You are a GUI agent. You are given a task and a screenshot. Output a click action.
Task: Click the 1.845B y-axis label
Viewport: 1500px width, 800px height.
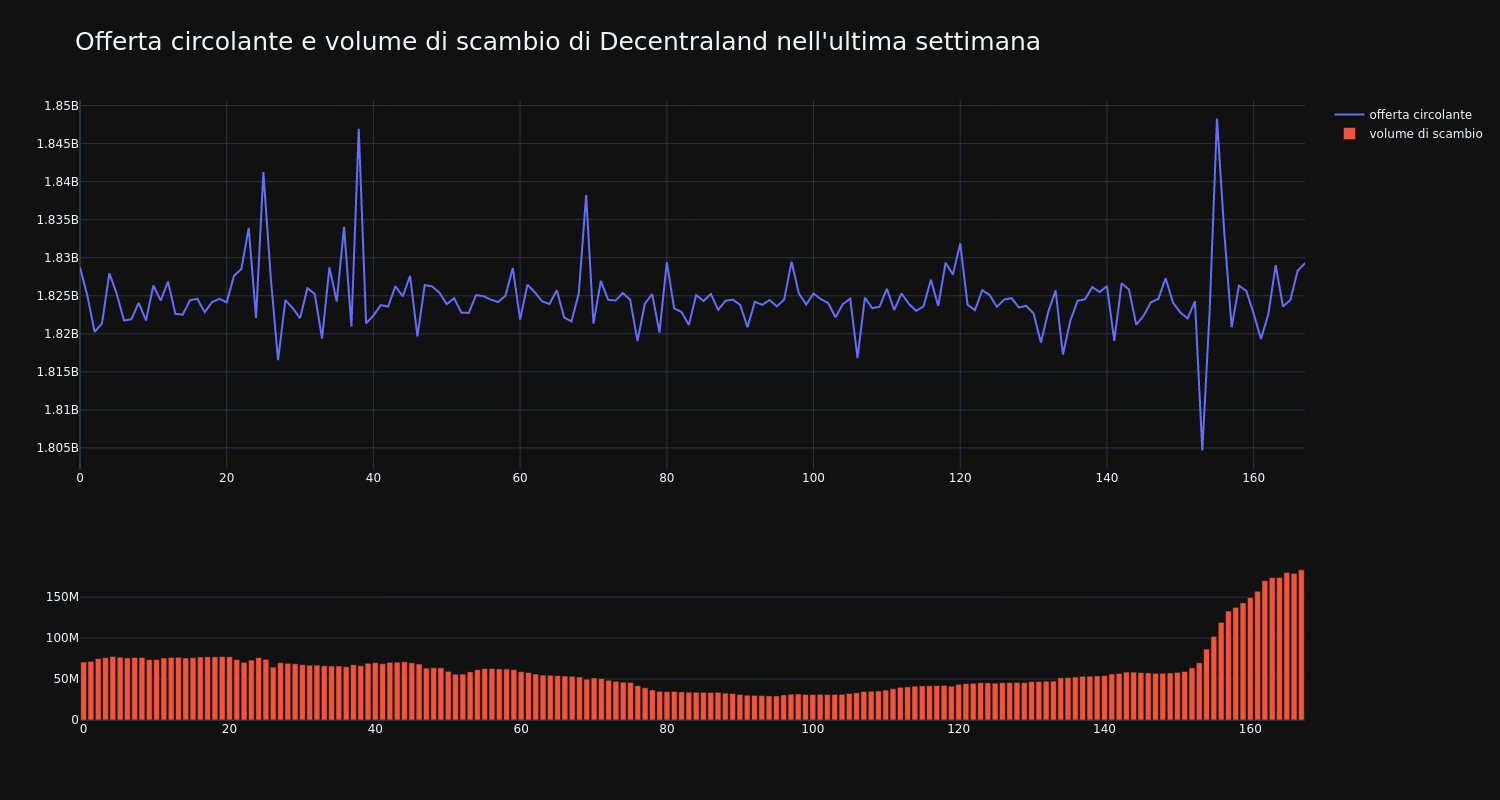(57, 144)
